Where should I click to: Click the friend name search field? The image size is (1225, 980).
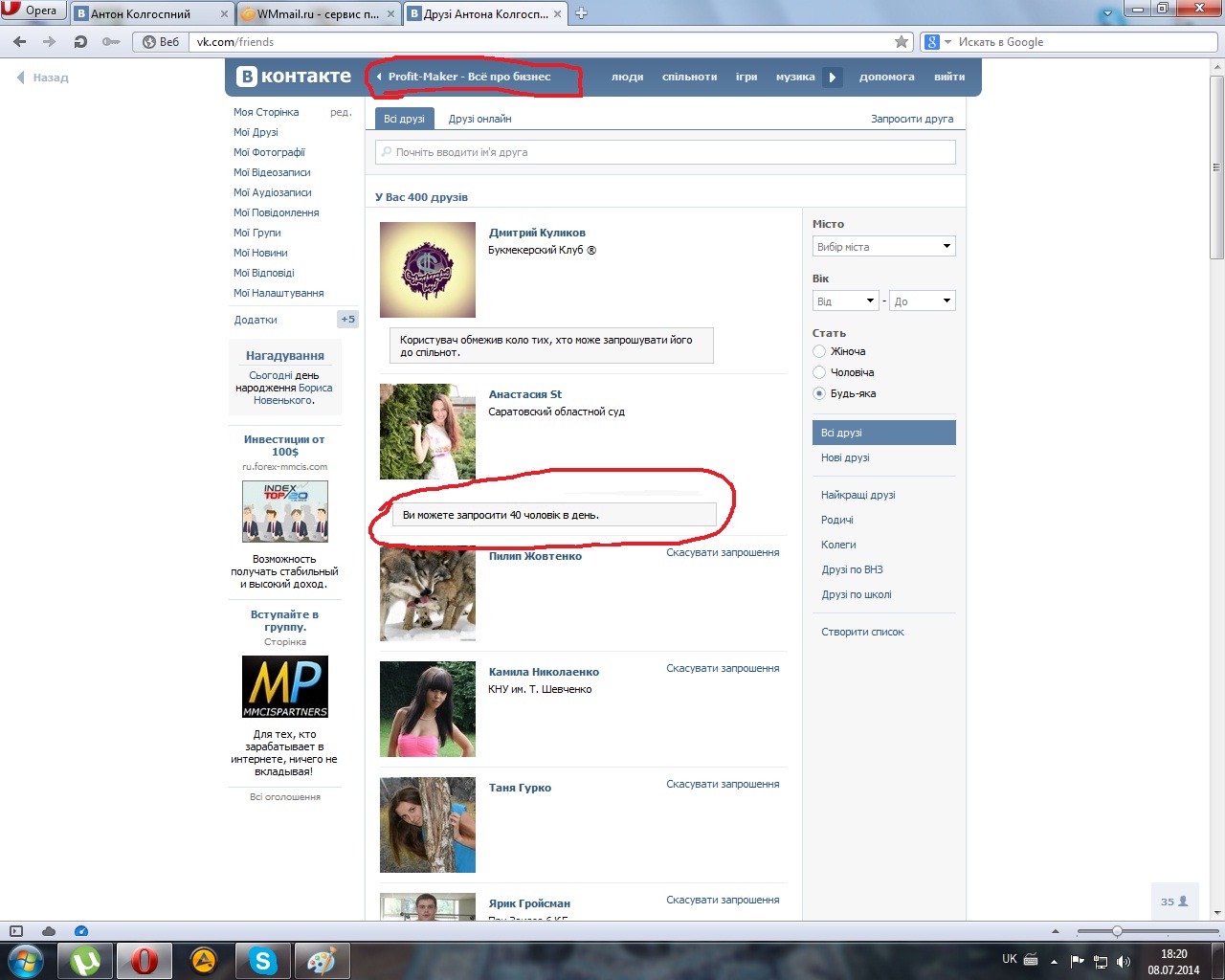[665, 152]
